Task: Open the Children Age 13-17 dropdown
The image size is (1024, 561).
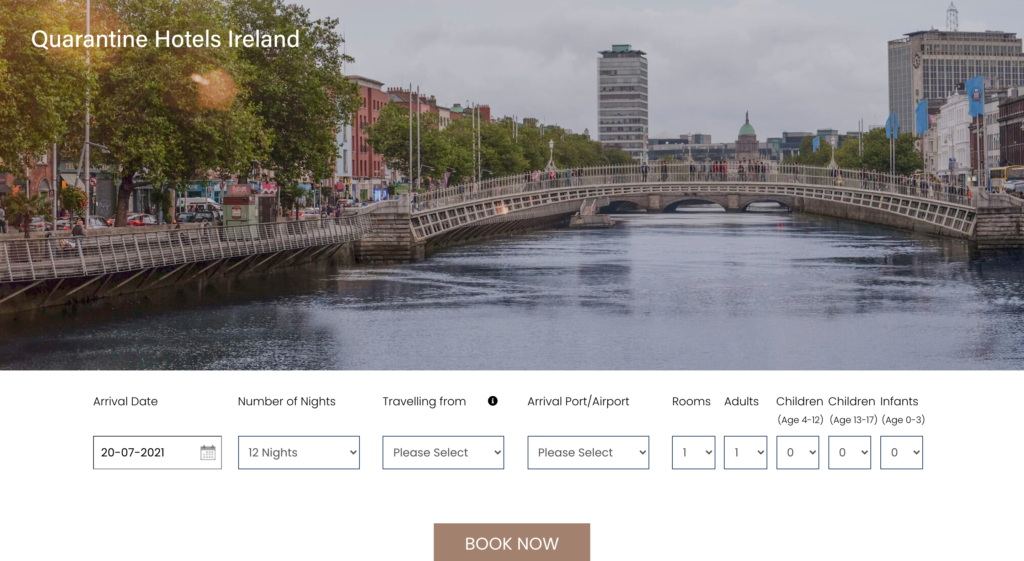Action: click(x=850, y=453)
